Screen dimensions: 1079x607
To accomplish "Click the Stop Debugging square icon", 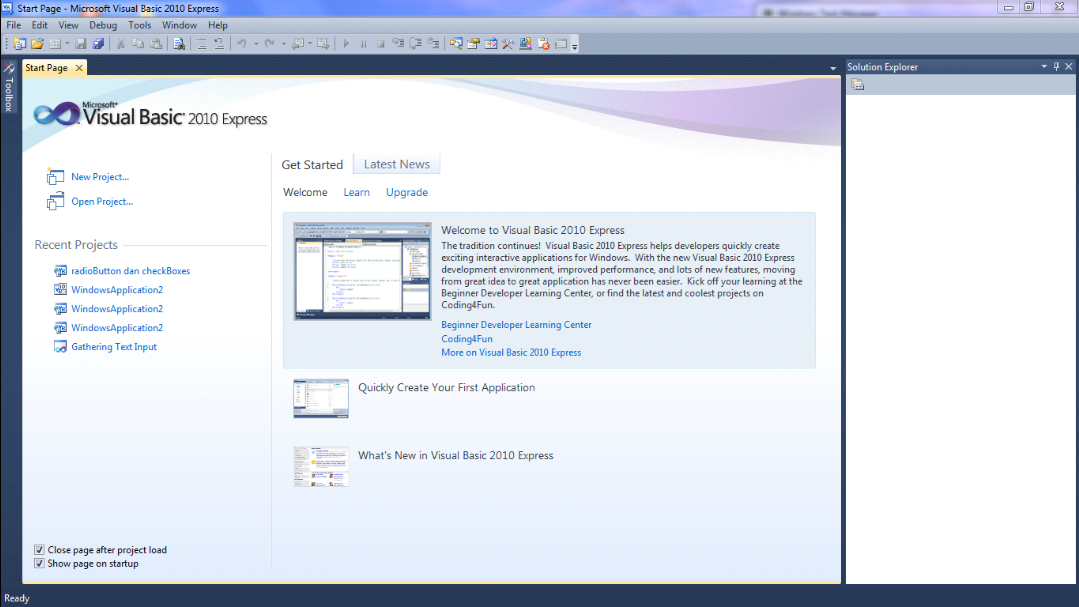I will (x=381, y=43).
